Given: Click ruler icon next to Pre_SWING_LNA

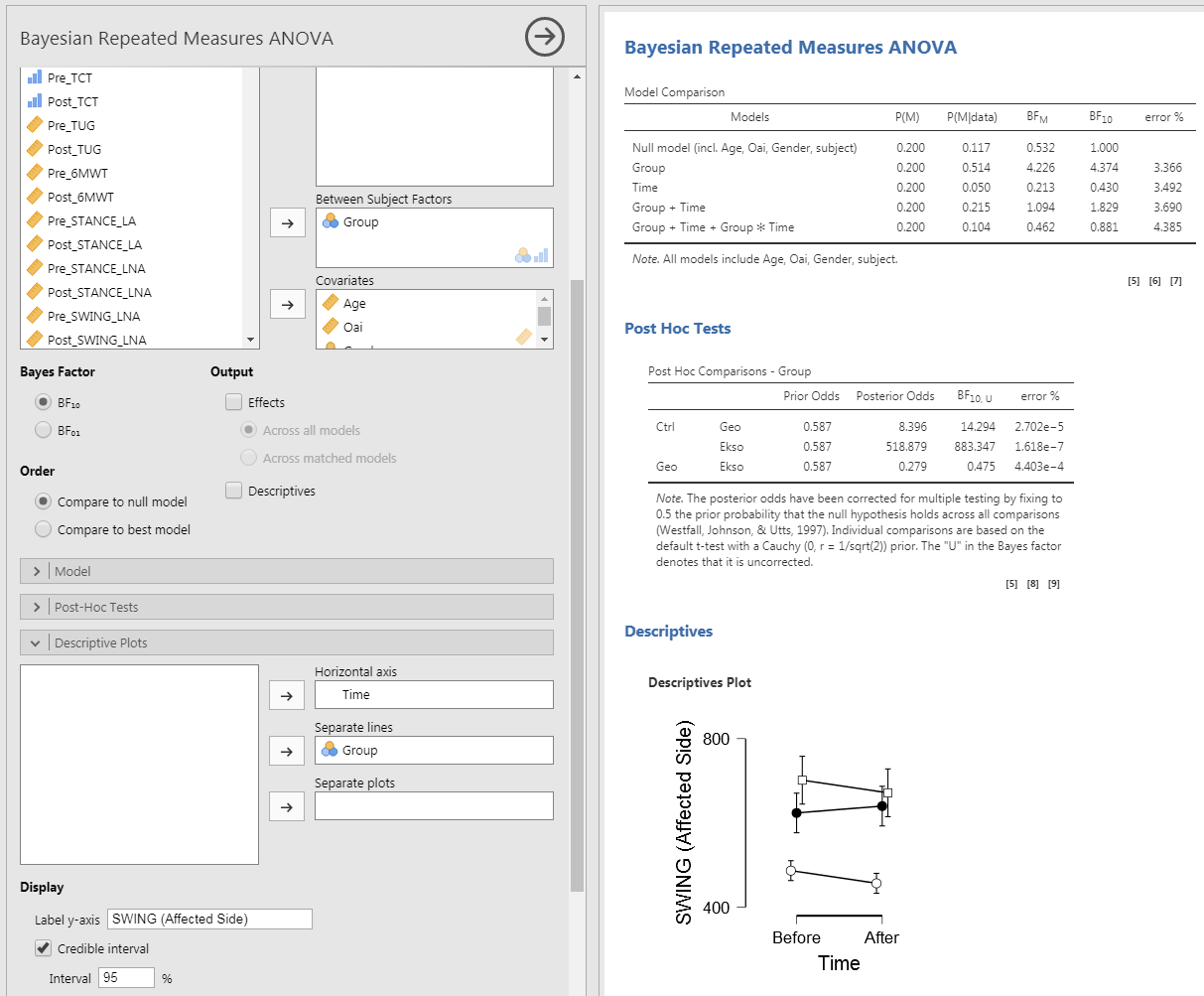Looking at the screenshot, I should pyautogui.click(x=35, y=316).
